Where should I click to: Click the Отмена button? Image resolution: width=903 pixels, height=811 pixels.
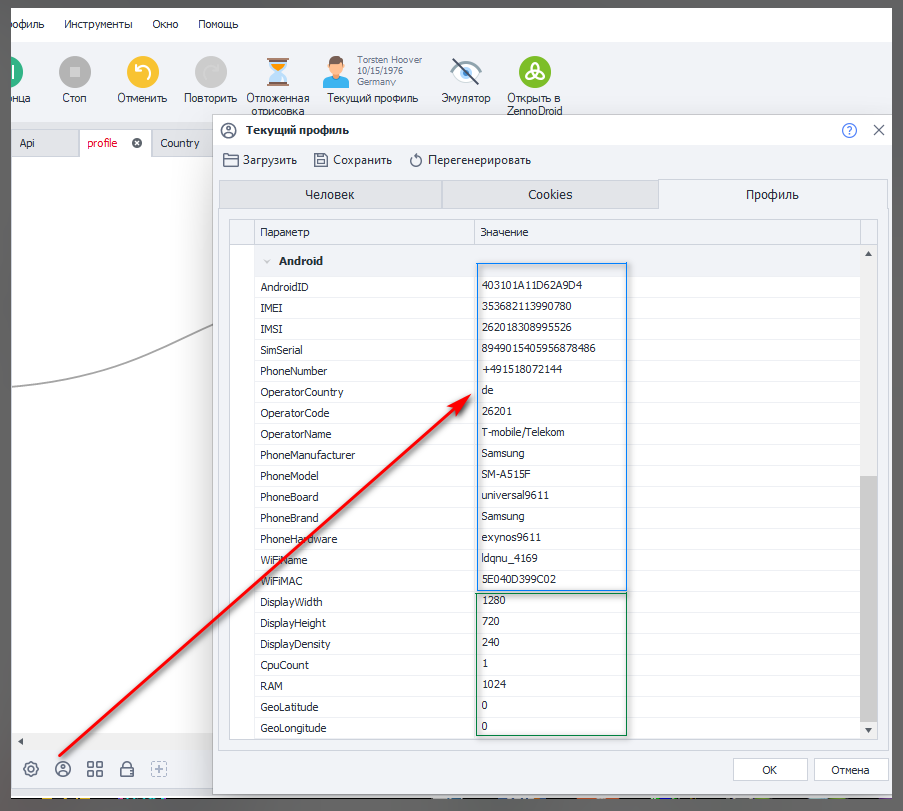pyautogui.click(x=850, y=770)
